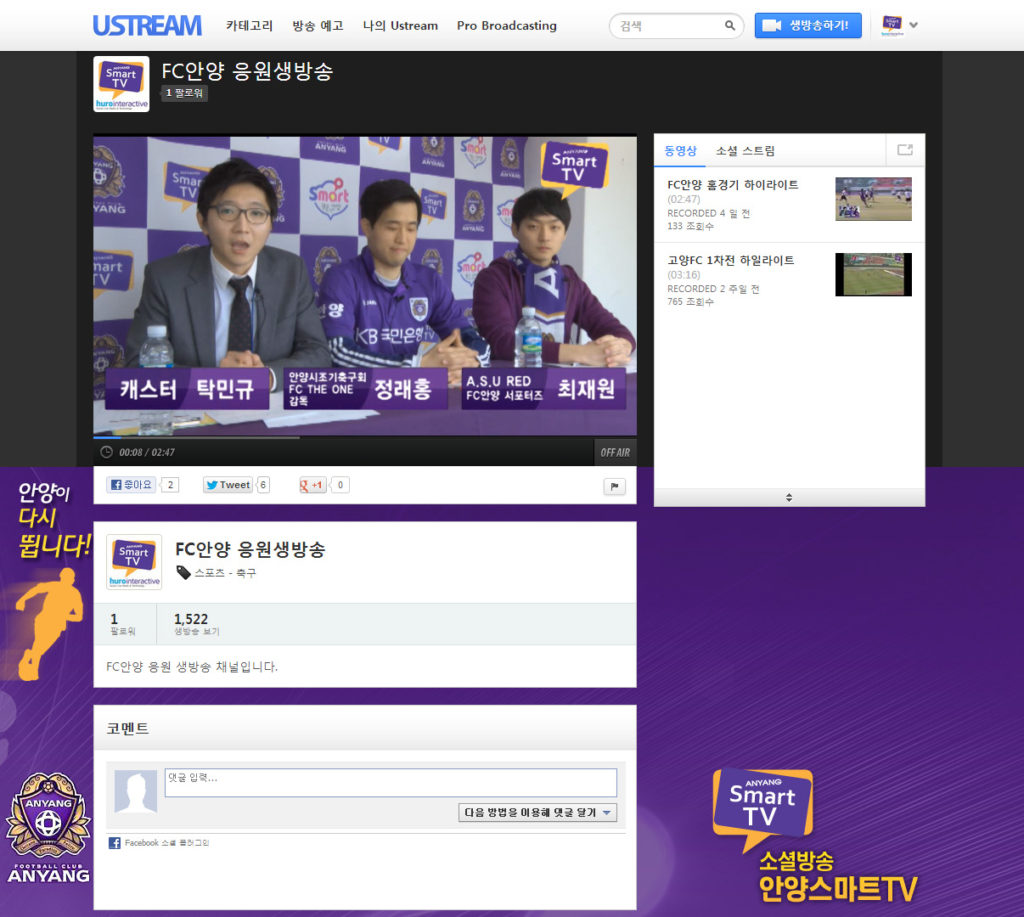Click the channel Smart TV logo in header
Screen dimensions: 1024x917
coord(121,84)
